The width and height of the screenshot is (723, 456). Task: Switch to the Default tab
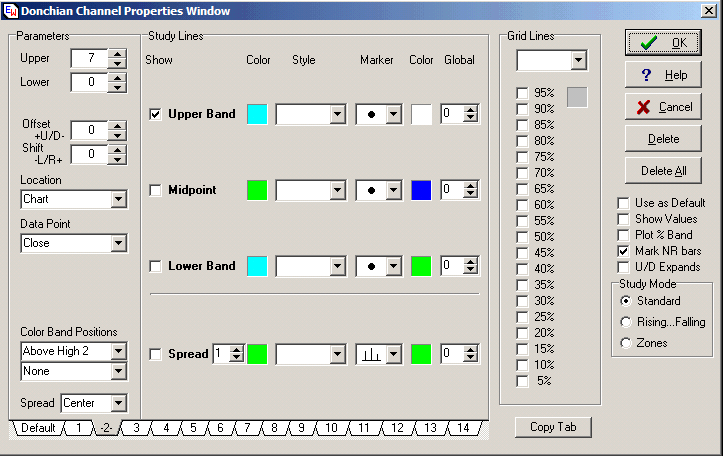pos(37,428)
